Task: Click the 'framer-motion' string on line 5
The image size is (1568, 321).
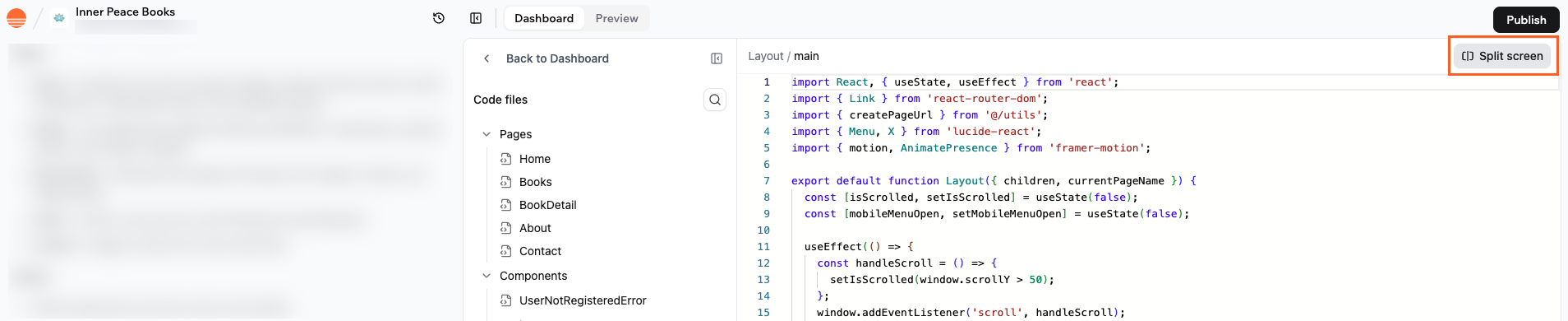Action: (1097, 148)
